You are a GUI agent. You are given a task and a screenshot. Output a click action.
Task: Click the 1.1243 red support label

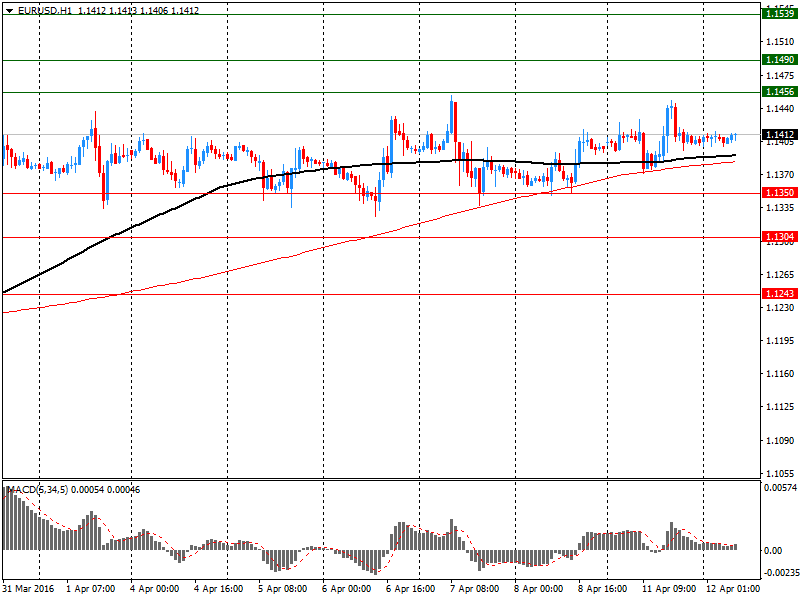[x=780, y=293]
